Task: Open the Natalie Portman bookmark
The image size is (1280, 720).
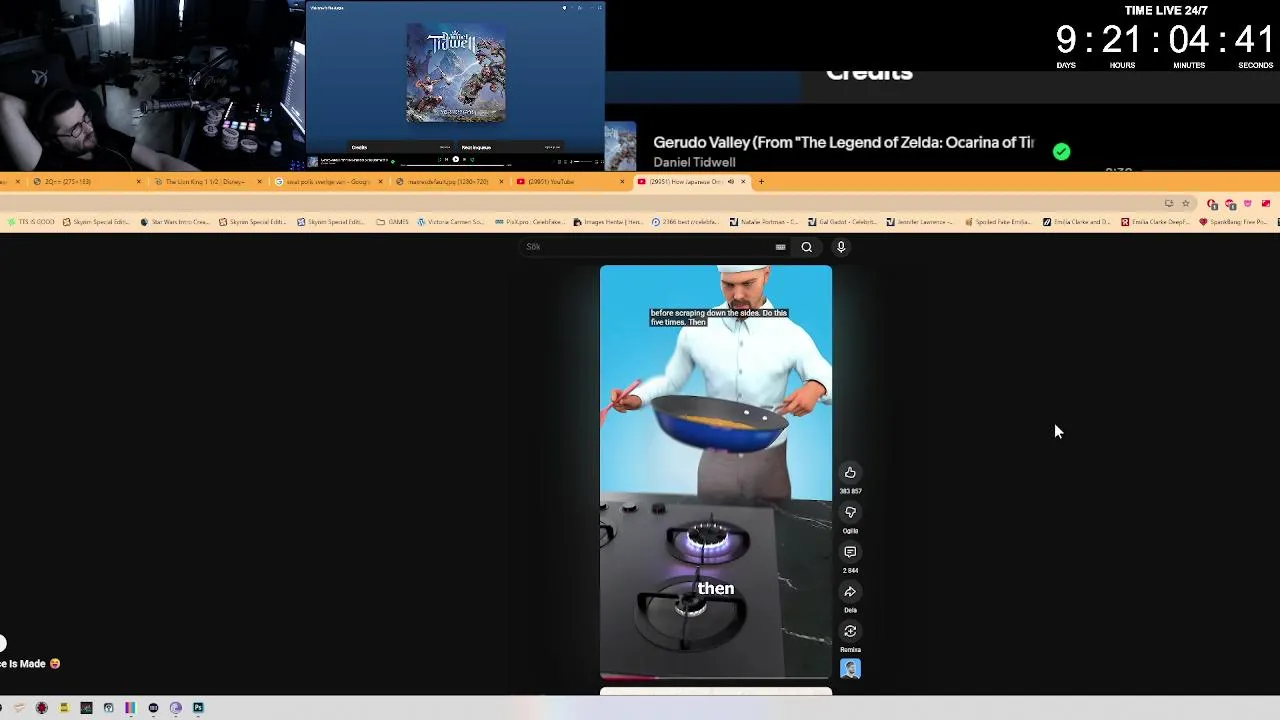Action: [764, 222]
